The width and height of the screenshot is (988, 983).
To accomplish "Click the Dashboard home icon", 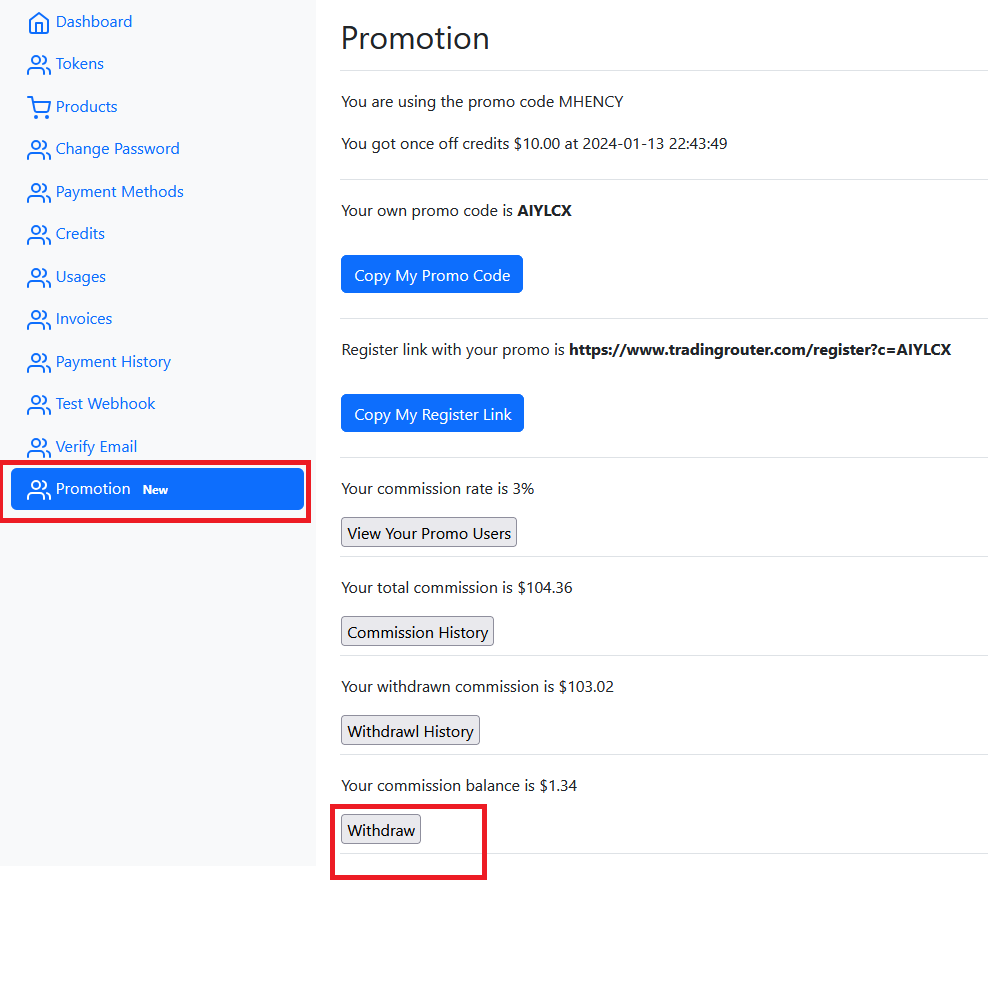I will click(x=38, y=22).
